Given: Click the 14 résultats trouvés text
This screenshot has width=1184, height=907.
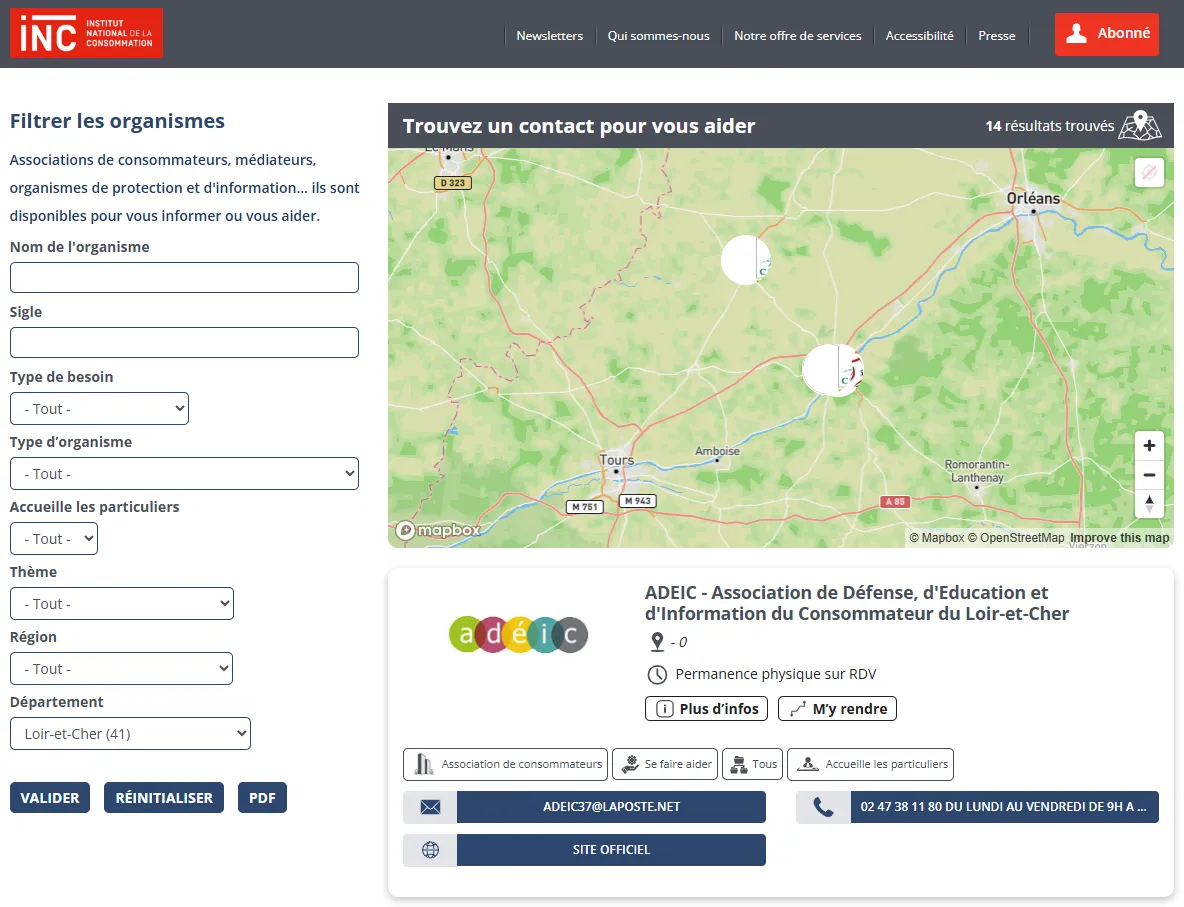Looking at the screenshot, I should (x=1050, y=126).
